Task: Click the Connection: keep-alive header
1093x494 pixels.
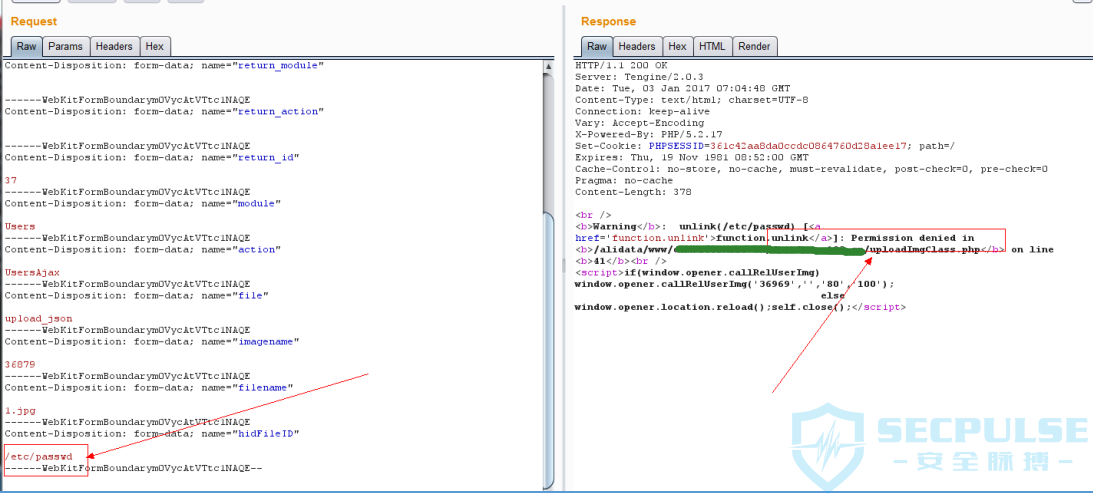Action: click(642, 111)
